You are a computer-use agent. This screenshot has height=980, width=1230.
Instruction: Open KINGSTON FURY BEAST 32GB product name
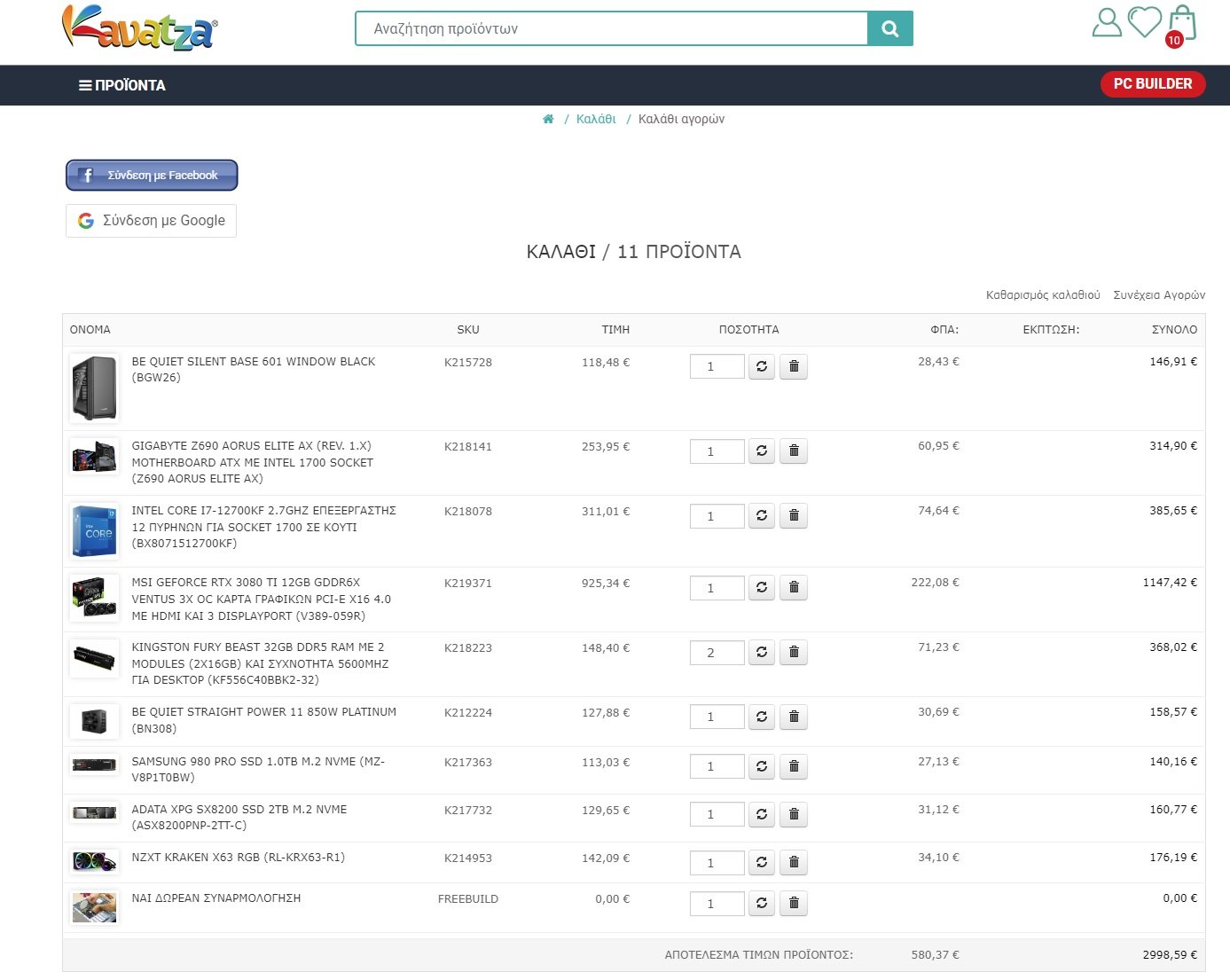click(x=261, y=663)
